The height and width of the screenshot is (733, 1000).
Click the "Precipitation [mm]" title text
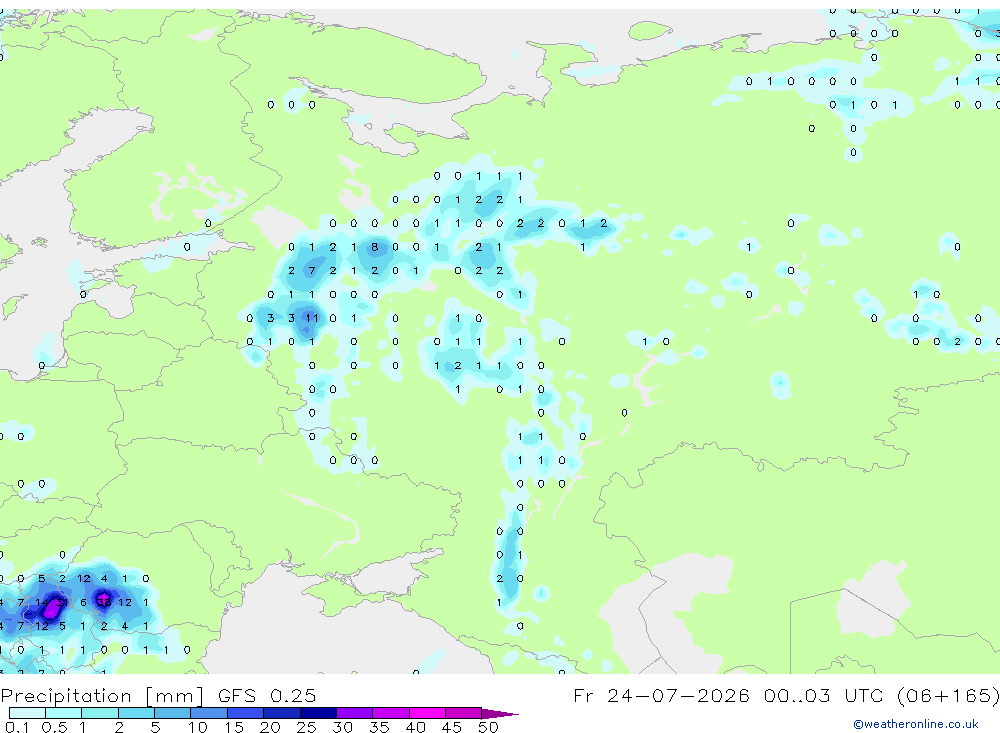(x=102, y=695)
